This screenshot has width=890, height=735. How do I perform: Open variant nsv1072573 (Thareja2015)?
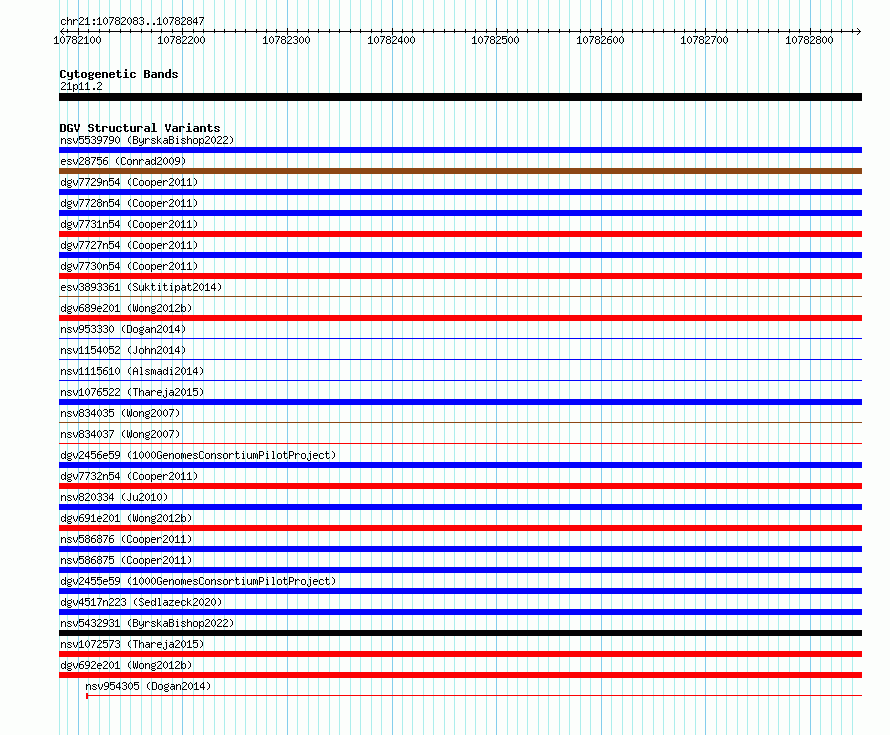coord(132,644)
